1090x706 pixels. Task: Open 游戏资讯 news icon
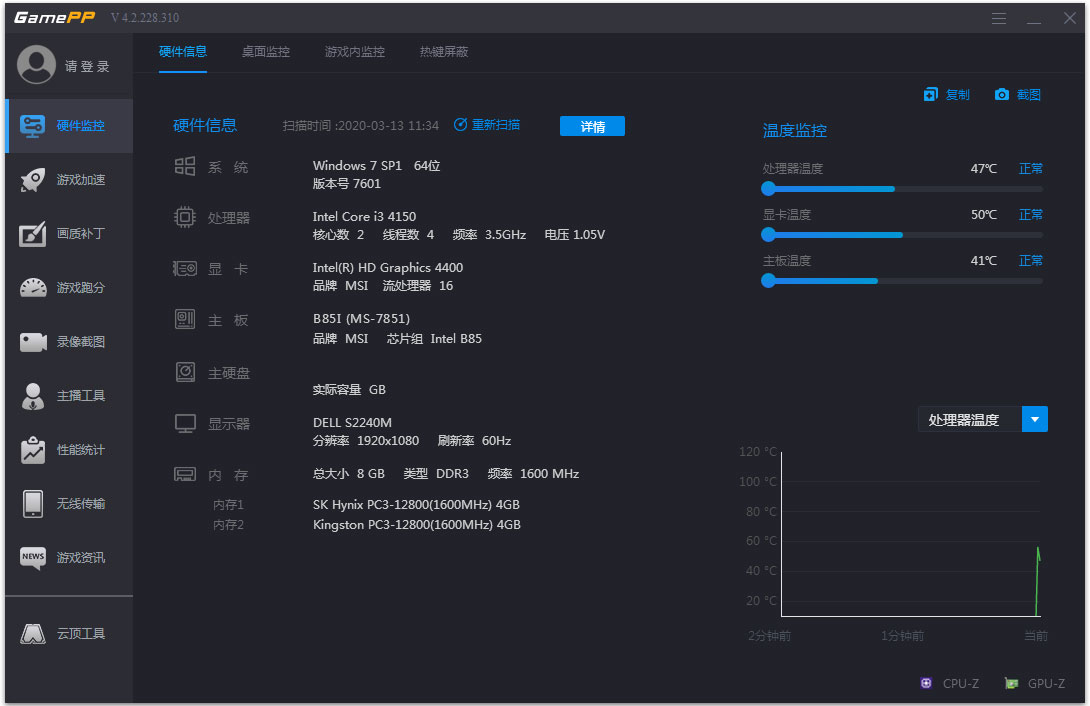[33, 557]
